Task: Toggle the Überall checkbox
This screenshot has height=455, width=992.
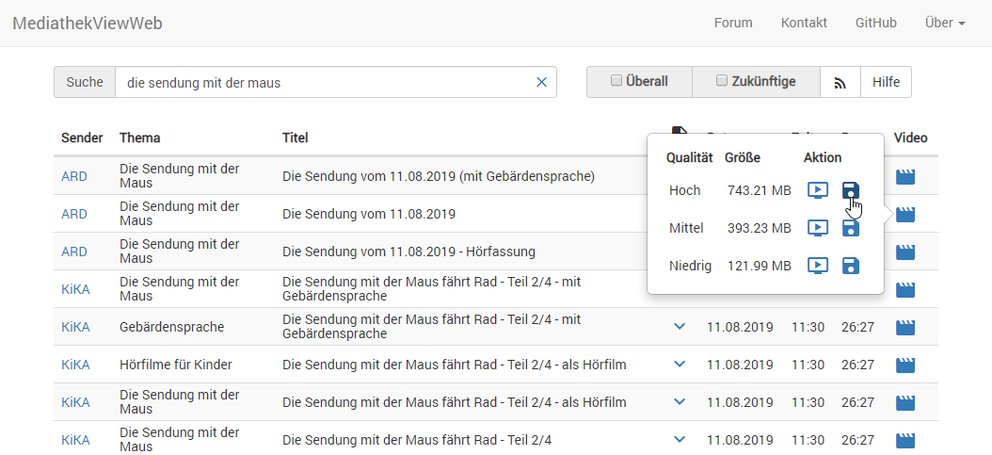Action: [616, 81]
